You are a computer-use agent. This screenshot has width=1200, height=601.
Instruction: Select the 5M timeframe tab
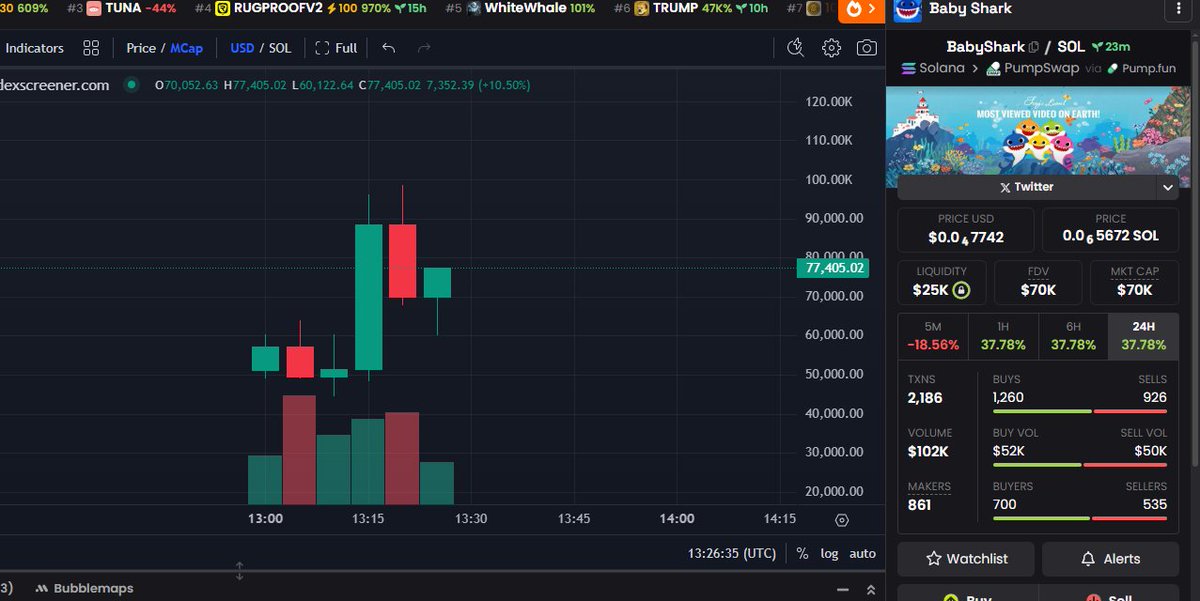(933, 336)
